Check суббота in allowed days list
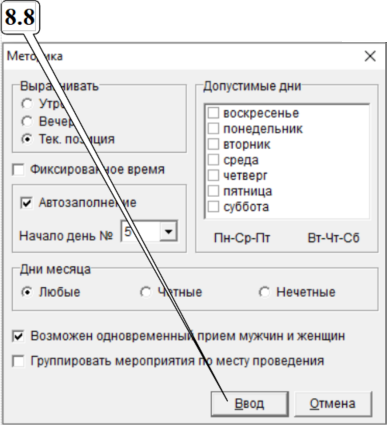Image resolution: width=387 pixels, height=425 pixels. (x=213, y=207)
